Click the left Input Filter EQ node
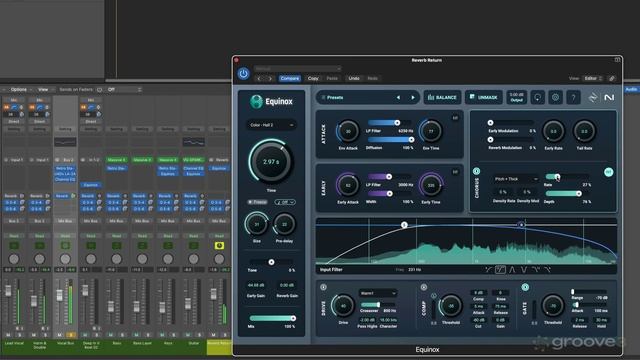The width and height of the screenshot is (640, 360). pyautogui.click(x=404, y=225)
